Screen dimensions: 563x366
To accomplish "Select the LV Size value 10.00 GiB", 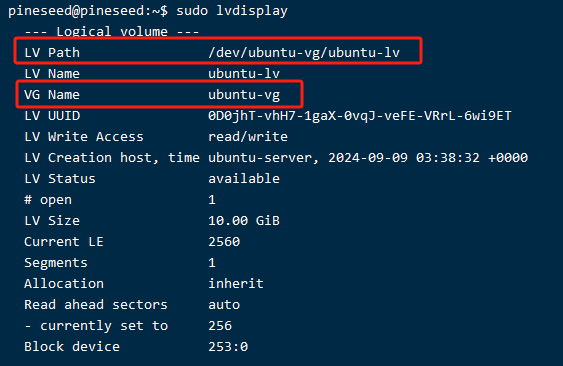I will (244, 221).
